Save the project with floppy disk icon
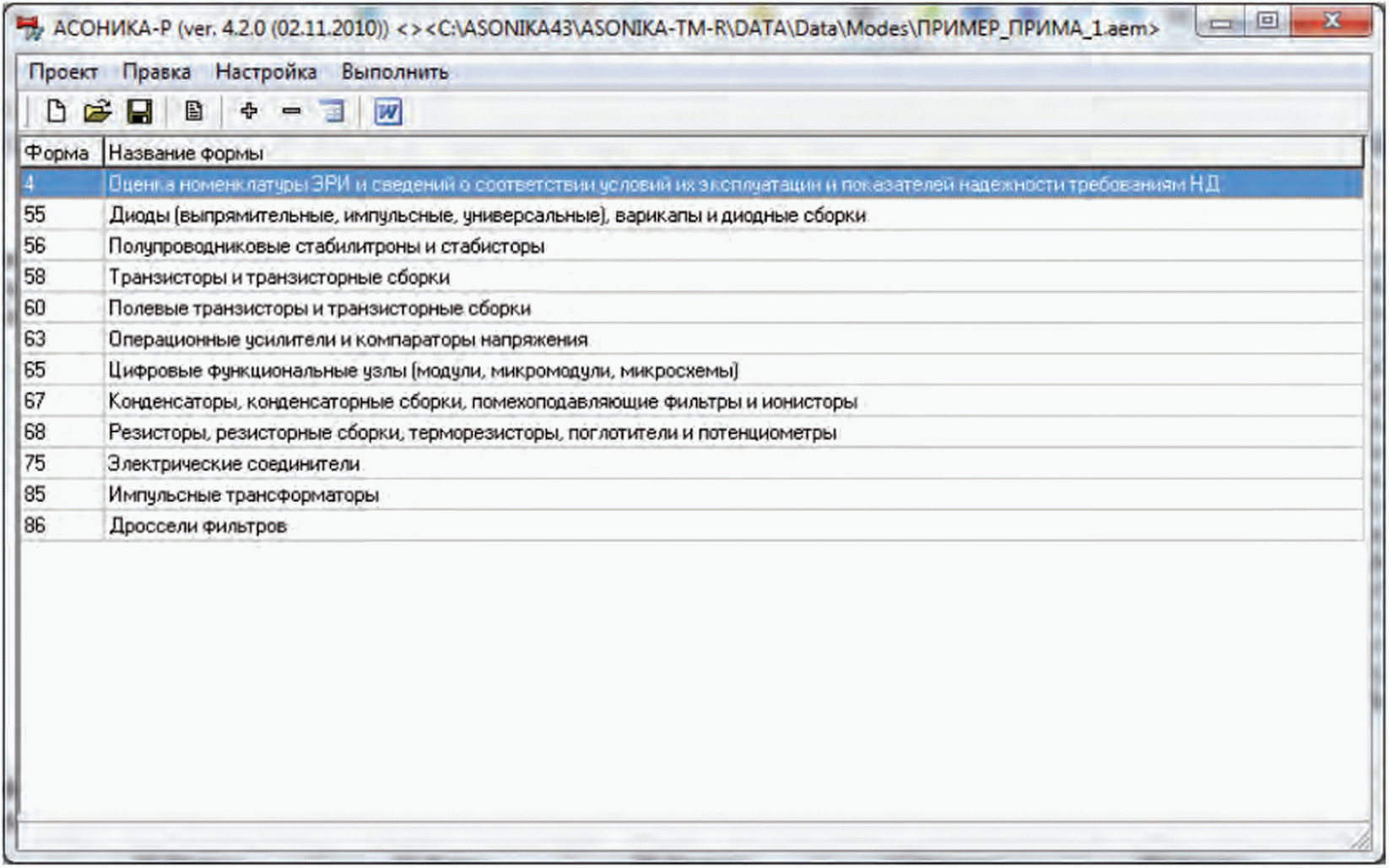 click(139, 111)
